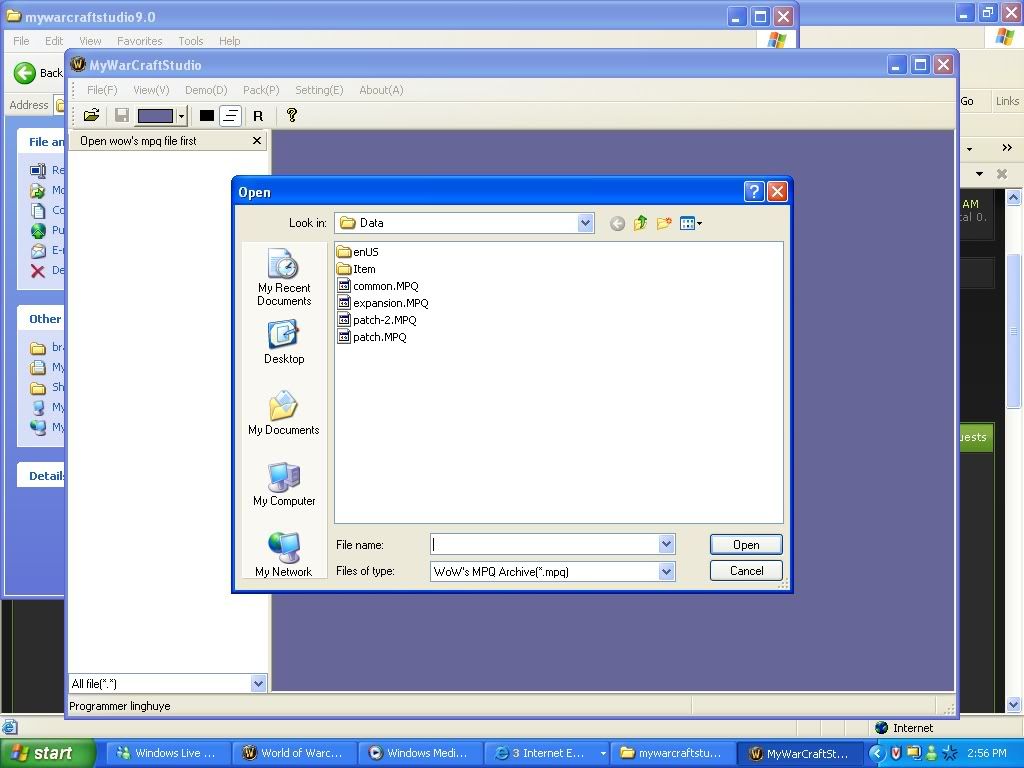Open the color swatch dropdown arrow
This screenshot has width=1024, height=768.
pyautogui.click(x=182, y=116)
